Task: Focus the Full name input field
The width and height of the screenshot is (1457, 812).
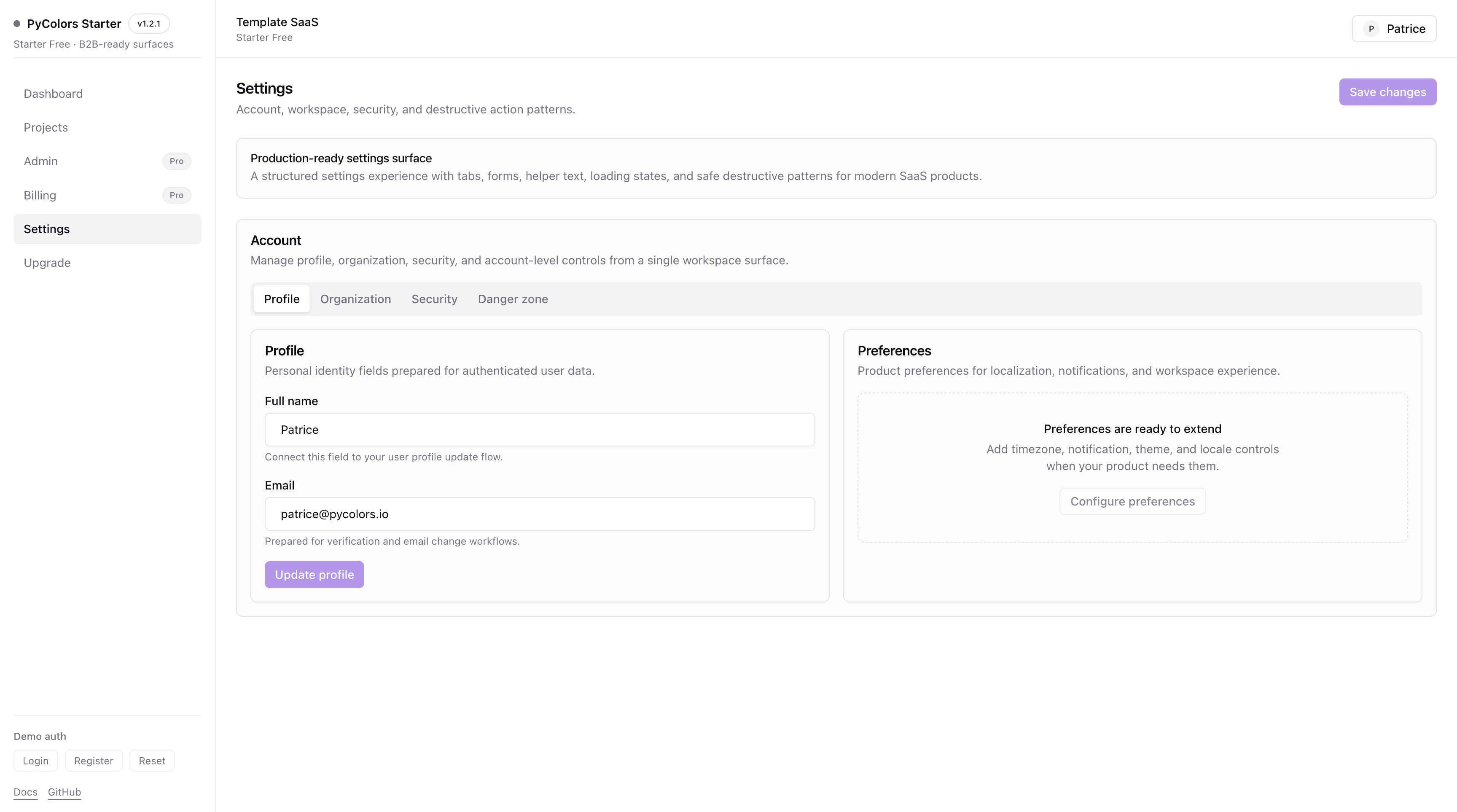Action: (540, 430)
